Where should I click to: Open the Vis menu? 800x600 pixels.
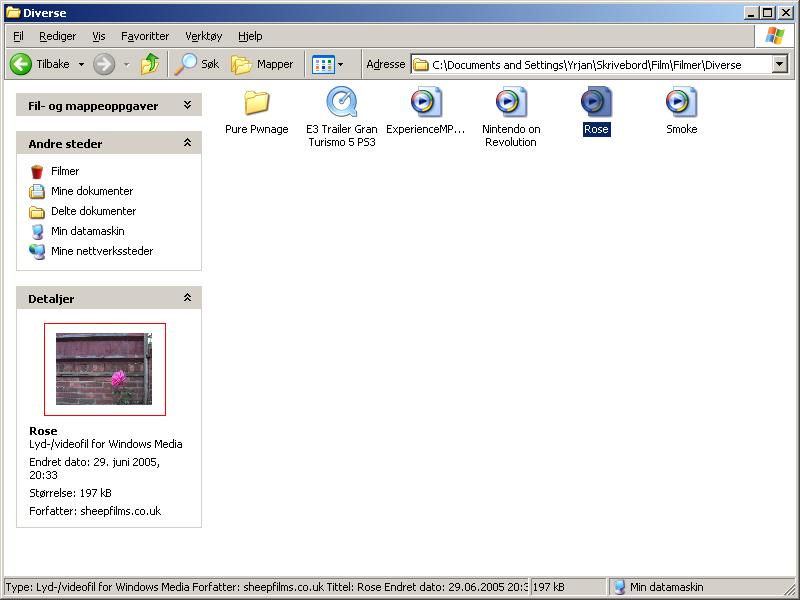[98, 36]
